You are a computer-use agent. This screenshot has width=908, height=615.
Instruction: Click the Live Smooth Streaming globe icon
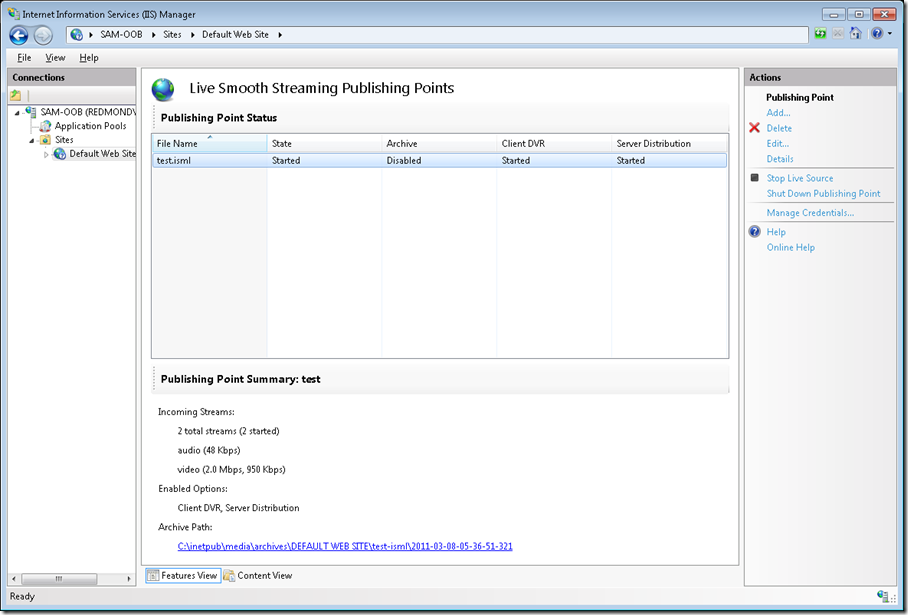pyautogui.click(x=163, y=90)
